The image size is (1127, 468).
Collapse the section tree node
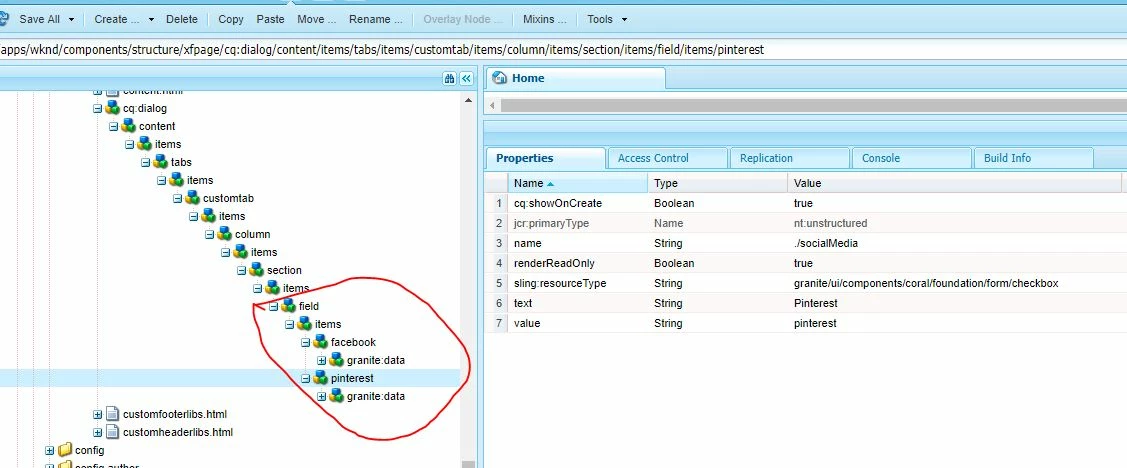(242, 270)
